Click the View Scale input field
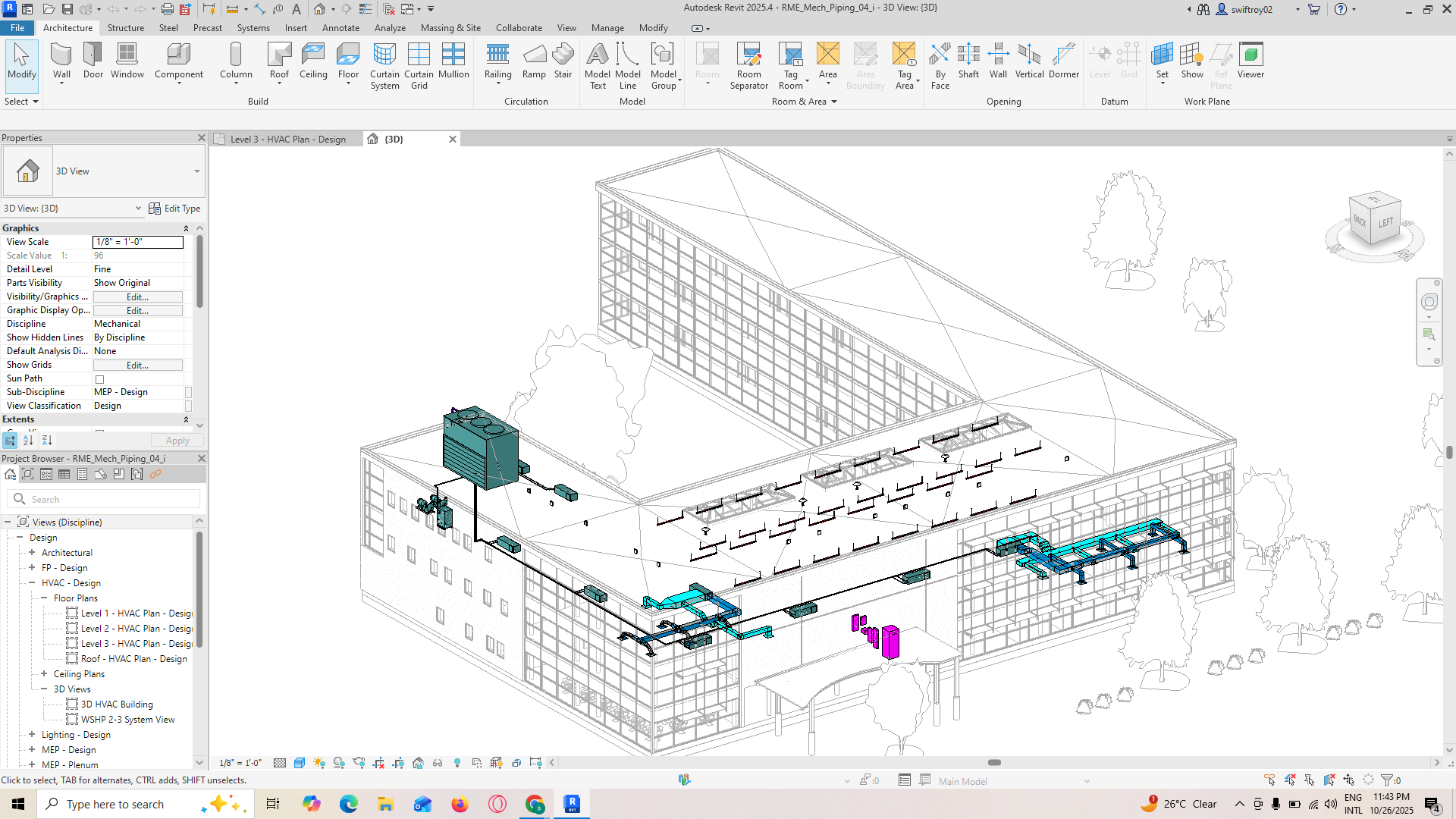1456x819 pixels. point(137,242)
